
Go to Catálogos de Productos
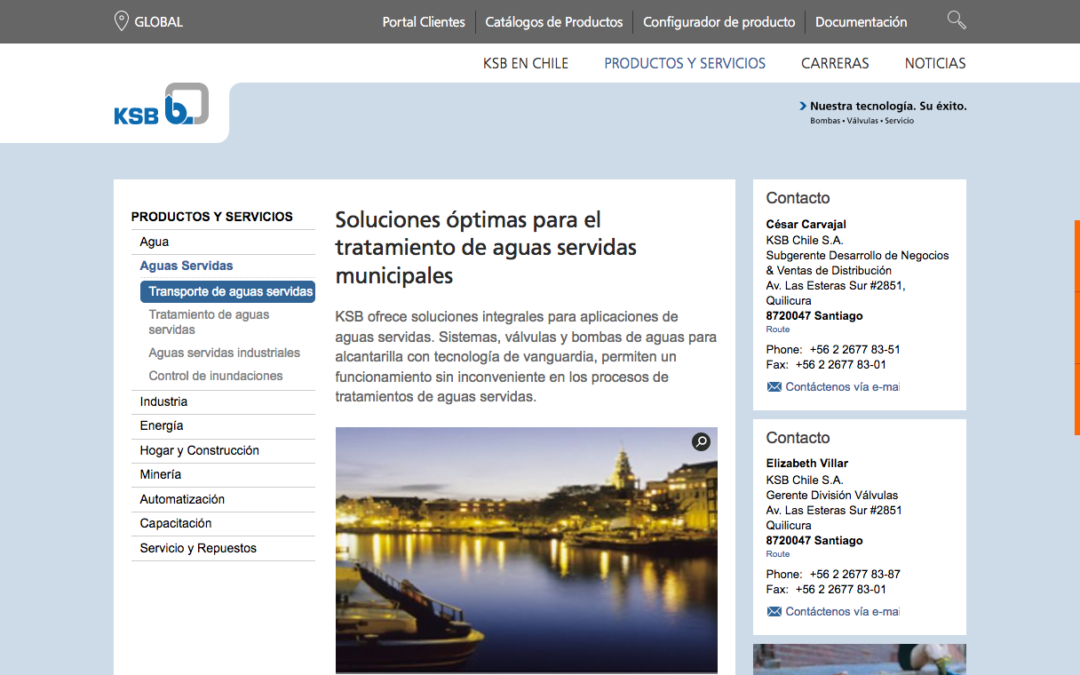[554, 22]
